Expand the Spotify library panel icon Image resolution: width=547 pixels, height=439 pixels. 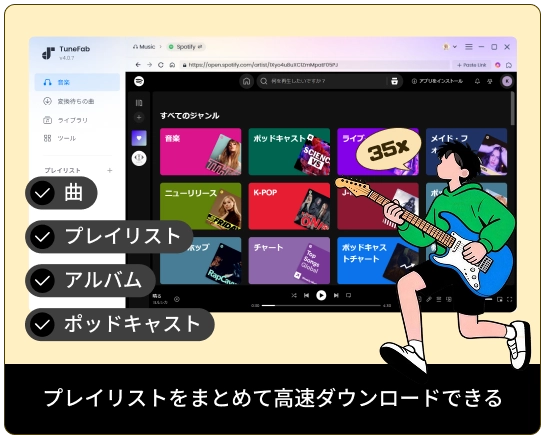pos(139,103)
